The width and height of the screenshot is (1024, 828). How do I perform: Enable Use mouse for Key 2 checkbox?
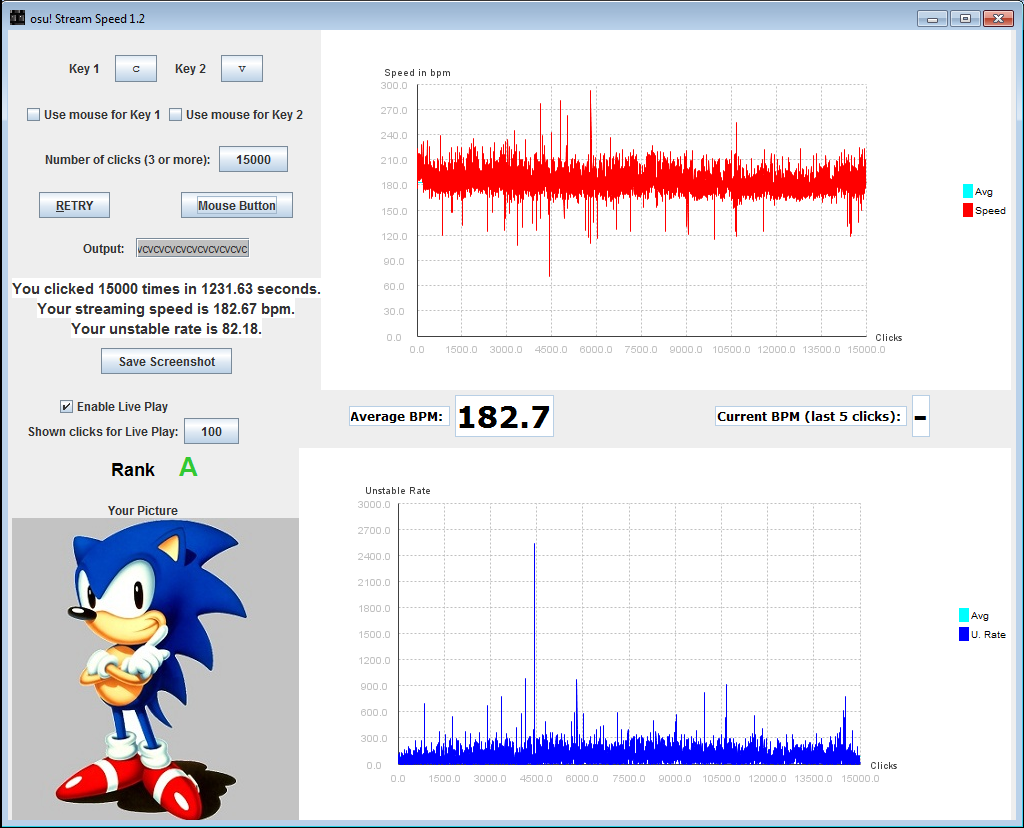click(175, 115)
